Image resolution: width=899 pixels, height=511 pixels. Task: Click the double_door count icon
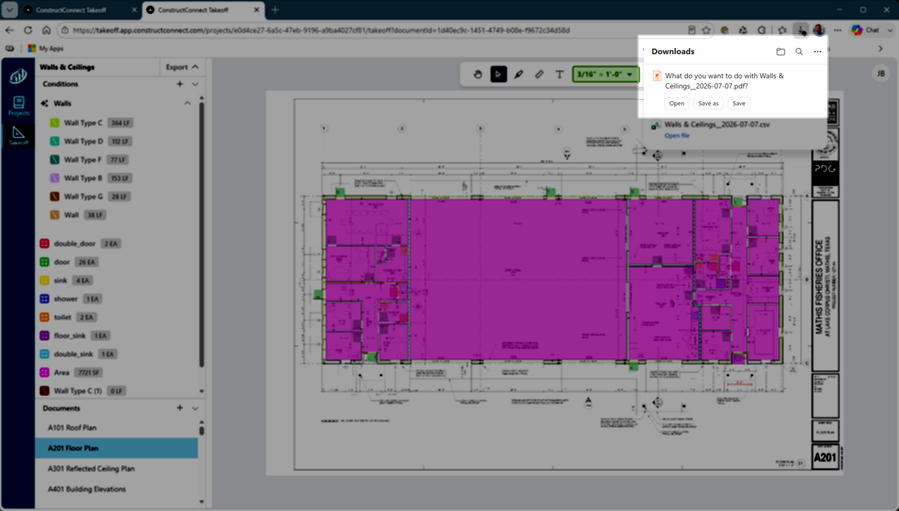tap(44, 244)
